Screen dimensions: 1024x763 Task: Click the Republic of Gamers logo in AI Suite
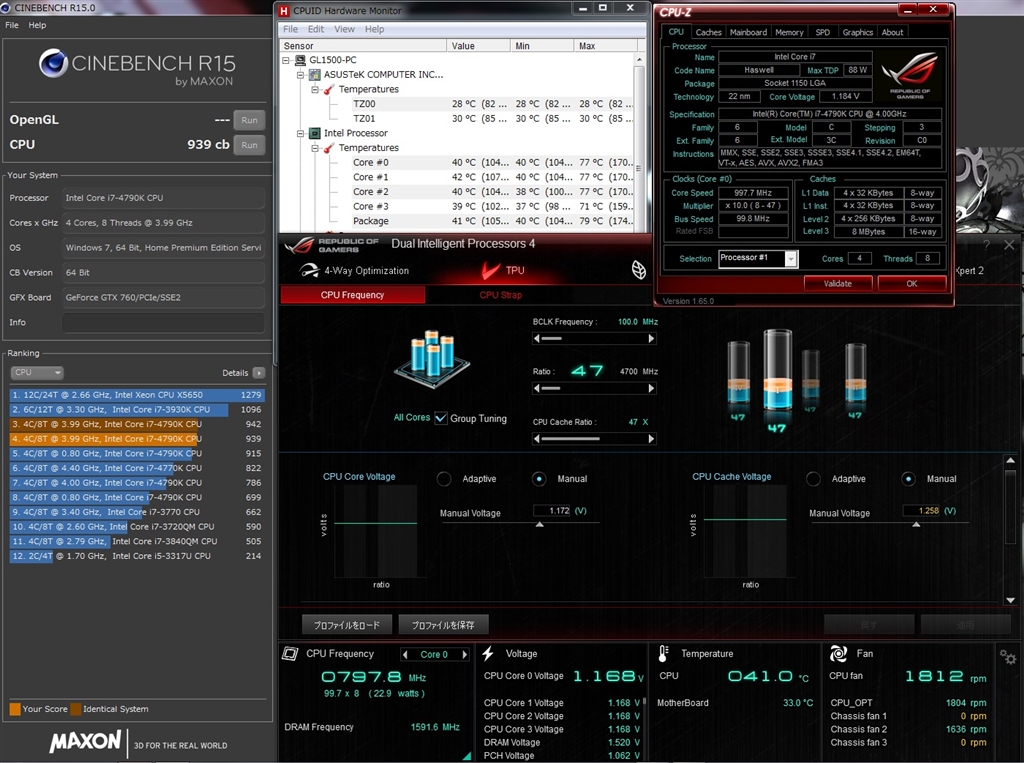click(332, 245)
